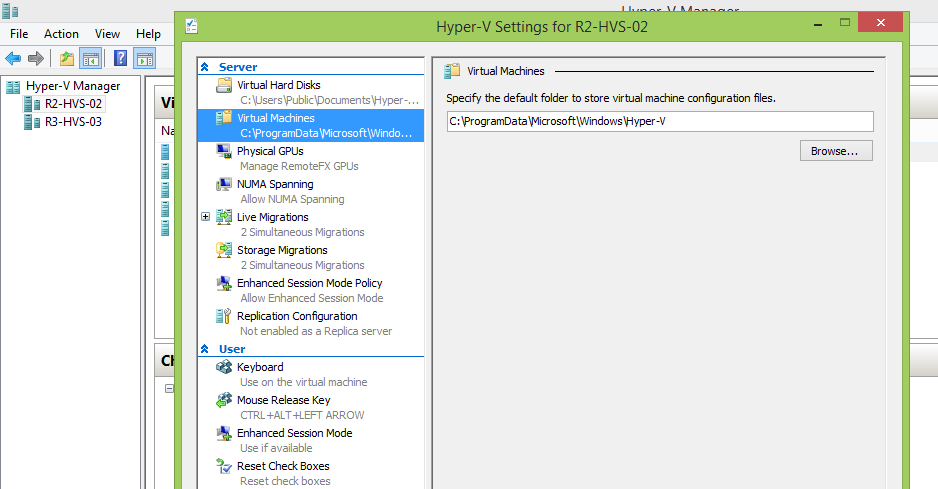Maximize the Hyper-V Settings dialog
This screenshot has height=489, width=938.
[845, 23]
